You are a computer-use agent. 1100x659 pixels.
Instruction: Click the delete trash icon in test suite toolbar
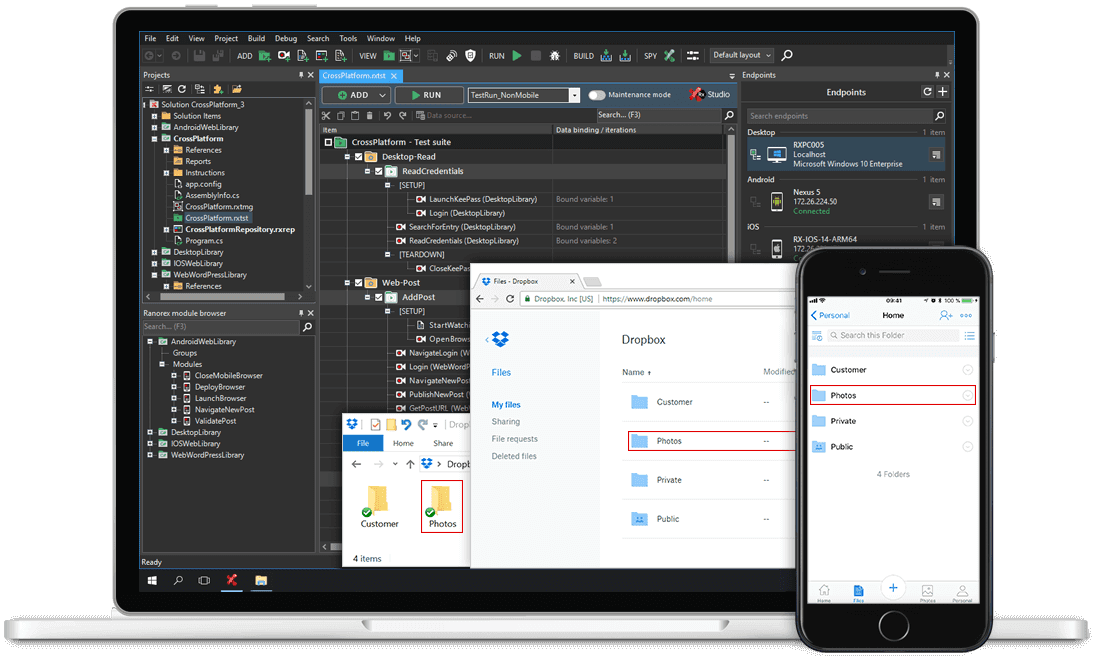[370, 115]
